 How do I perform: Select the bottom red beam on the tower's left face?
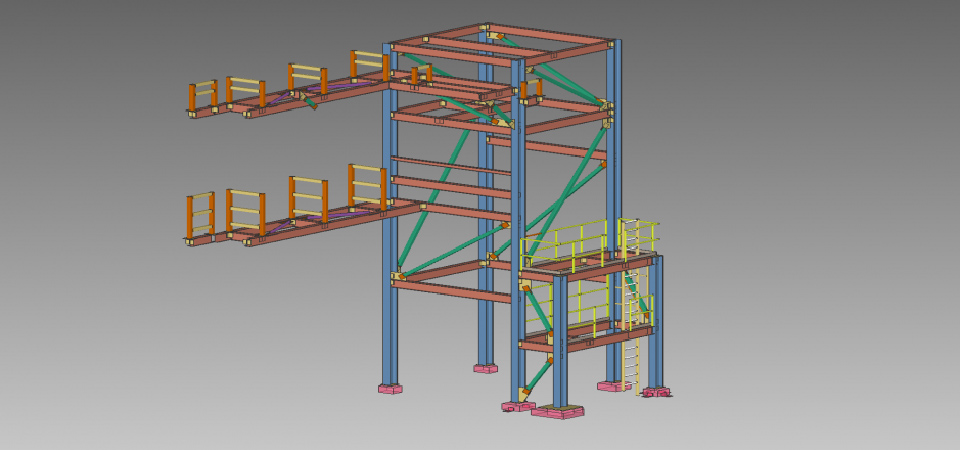450,290
